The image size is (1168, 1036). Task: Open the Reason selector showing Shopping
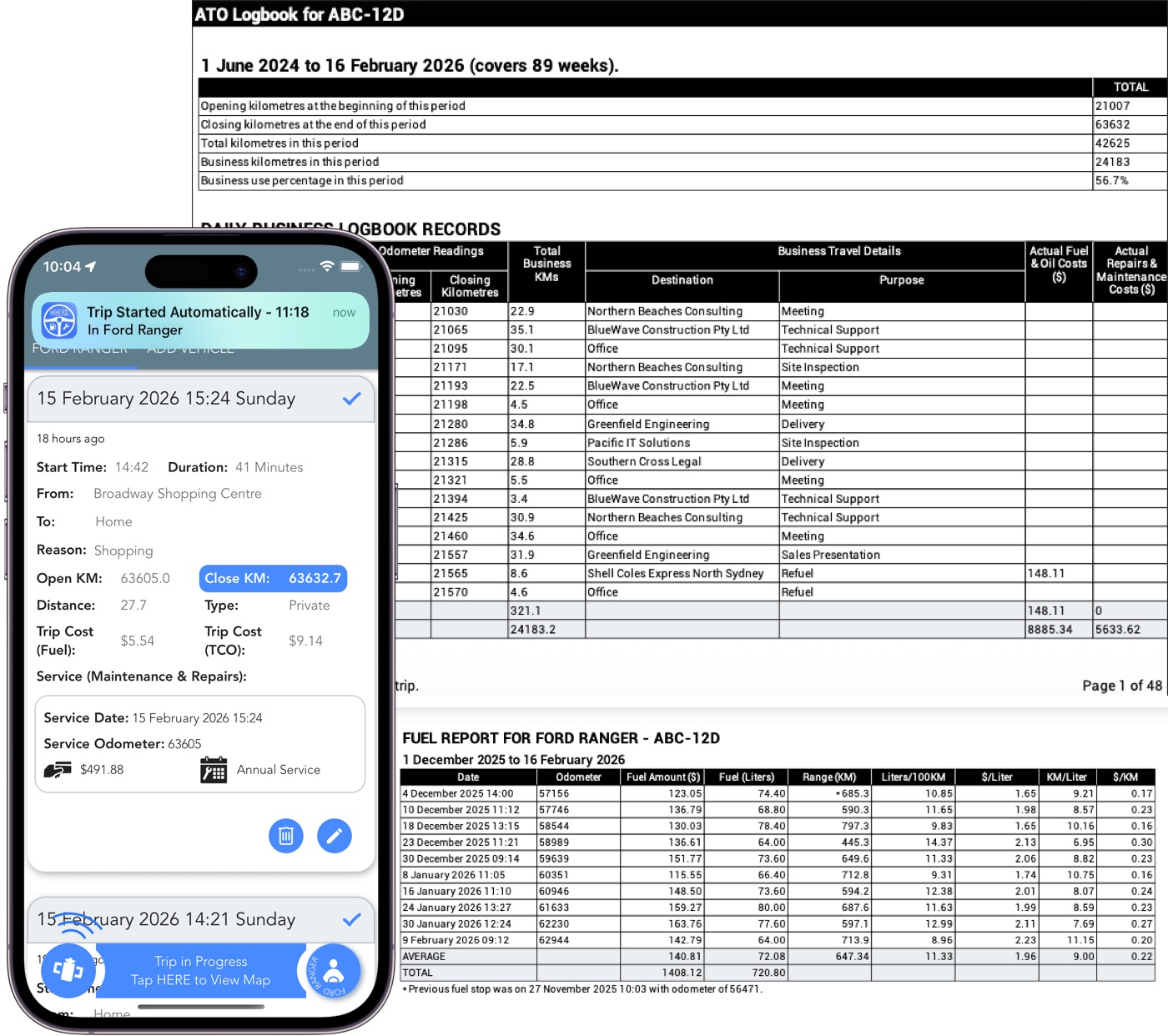(123, 551)
